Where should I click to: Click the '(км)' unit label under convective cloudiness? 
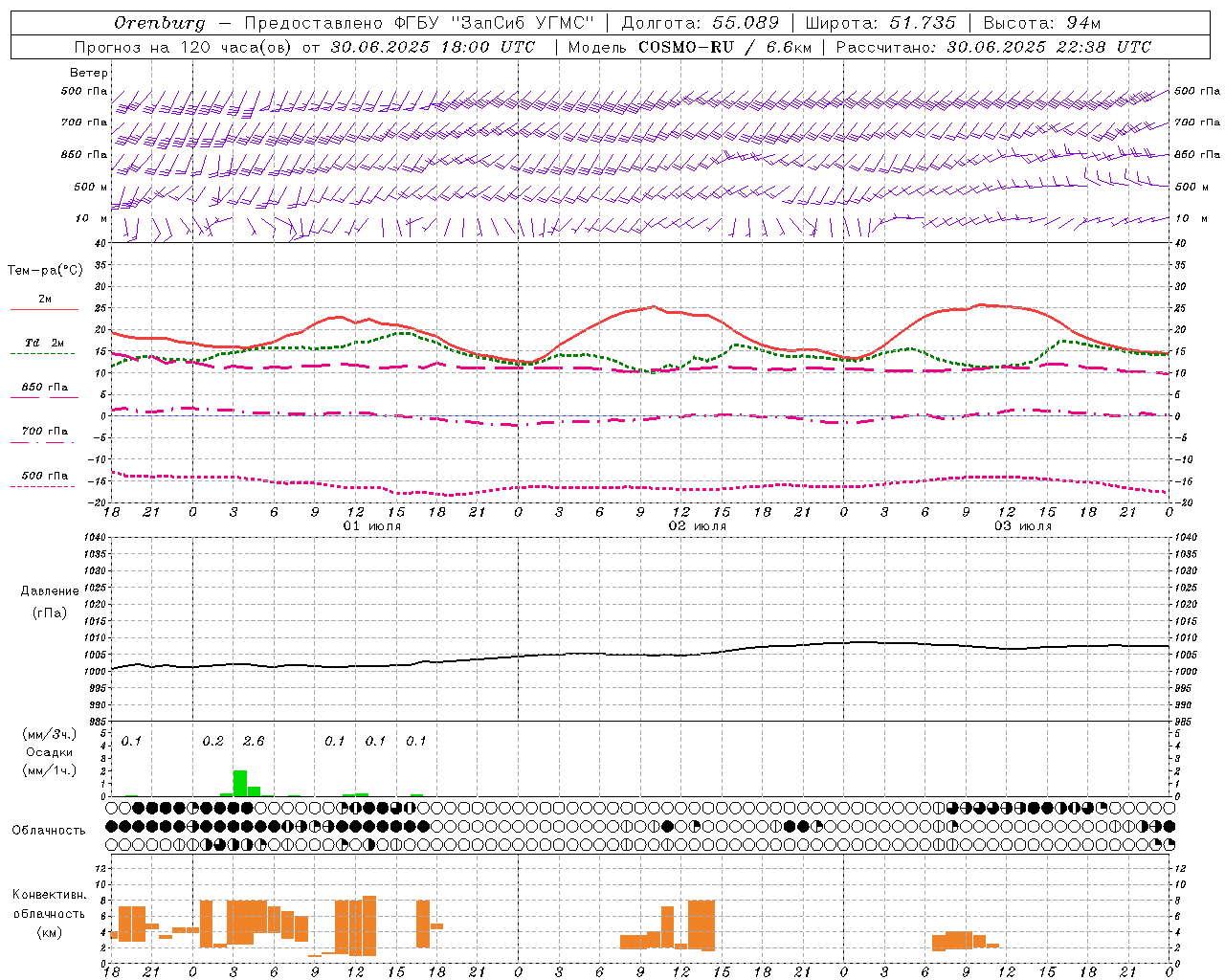click(49, 932)
